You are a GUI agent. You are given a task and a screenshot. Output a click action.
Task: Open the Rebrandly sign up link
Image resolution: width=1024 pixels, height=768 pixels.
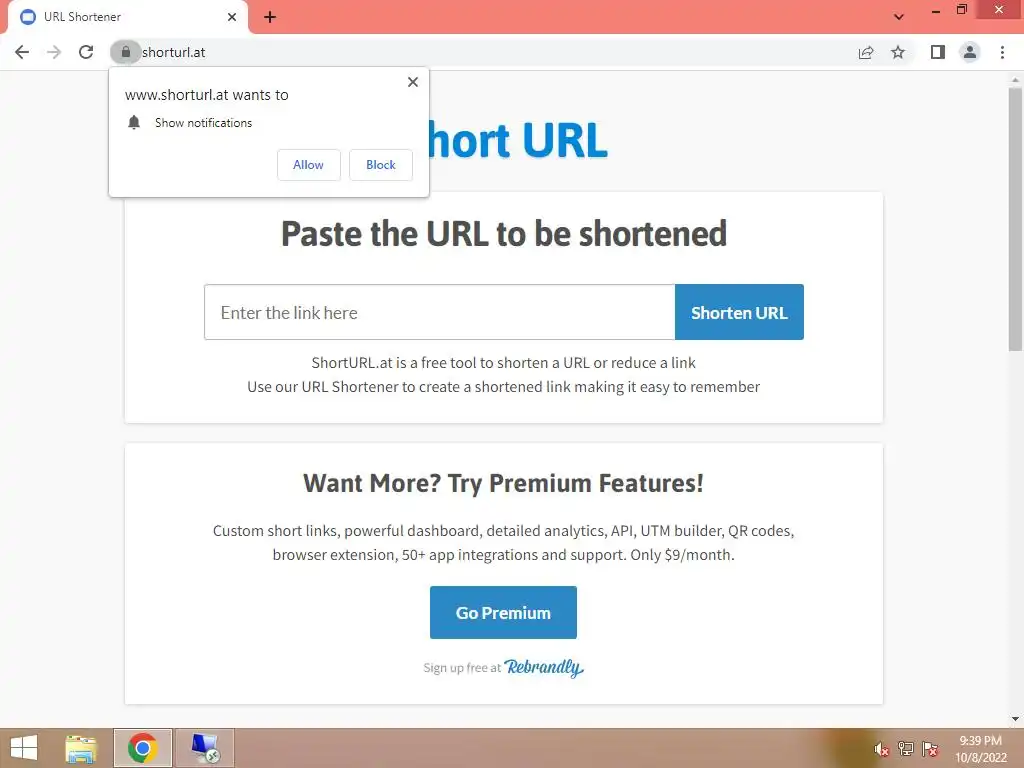pyautogui.click(x=543, y=667)
